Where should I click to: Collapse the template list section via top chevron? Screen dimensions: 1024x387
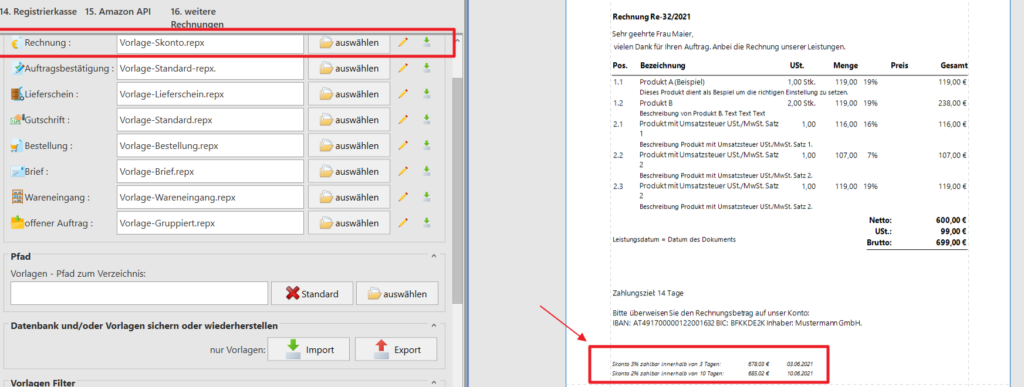pyautogui.click(x=456, y=40)
